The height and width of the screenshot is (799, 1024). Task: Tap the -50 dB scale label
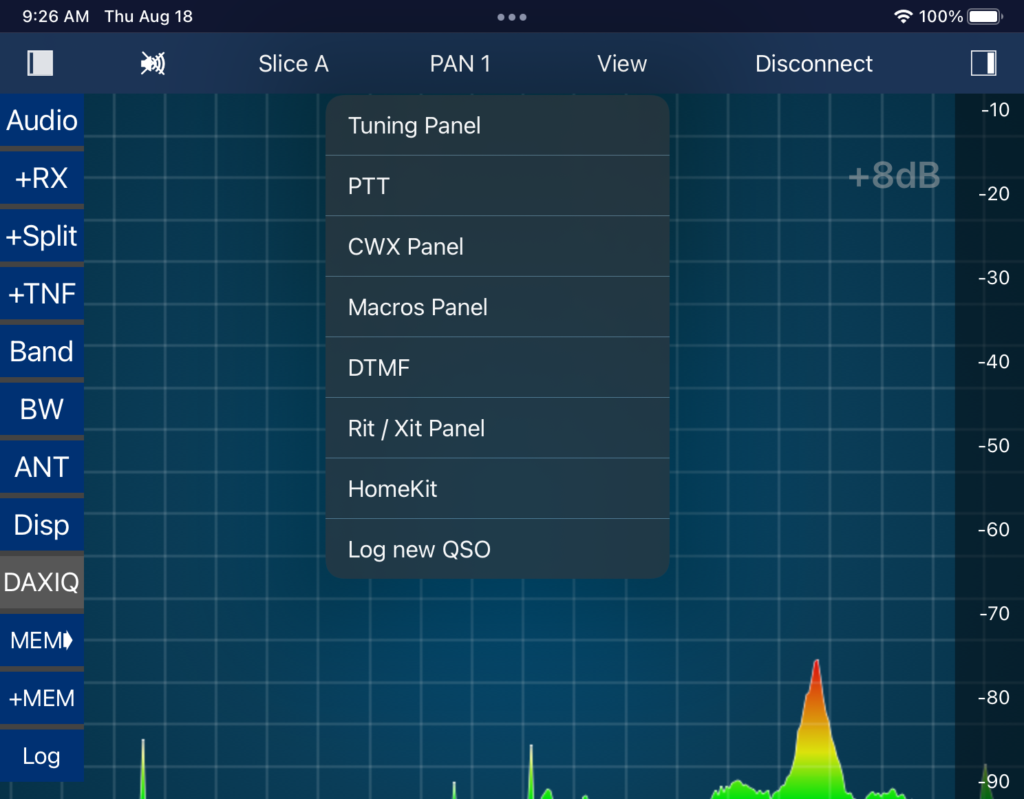click(994, 446)
